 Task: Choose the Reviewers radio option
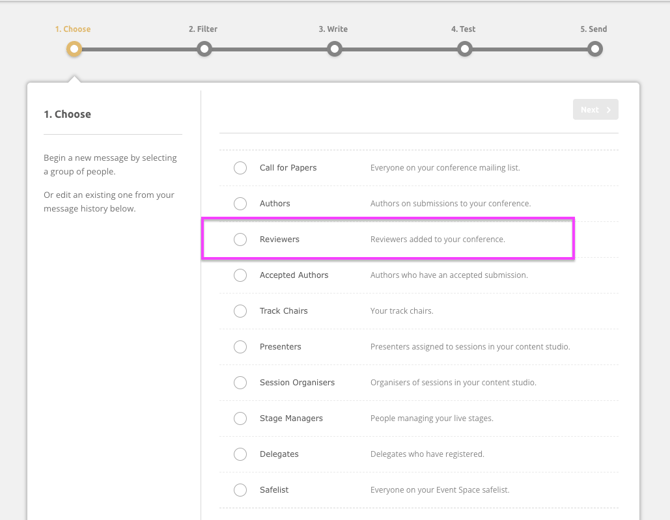(240, 240)
